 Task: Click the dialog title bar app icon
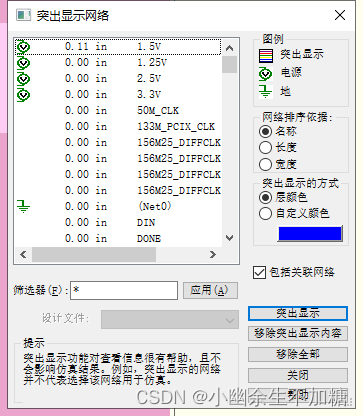point(23,15)
